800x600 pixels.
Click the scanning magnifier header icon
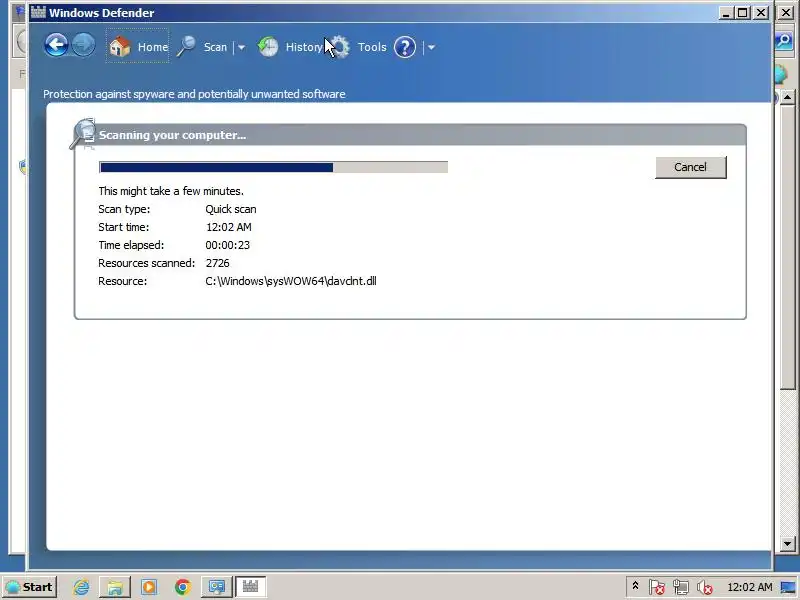coord(83,134)
